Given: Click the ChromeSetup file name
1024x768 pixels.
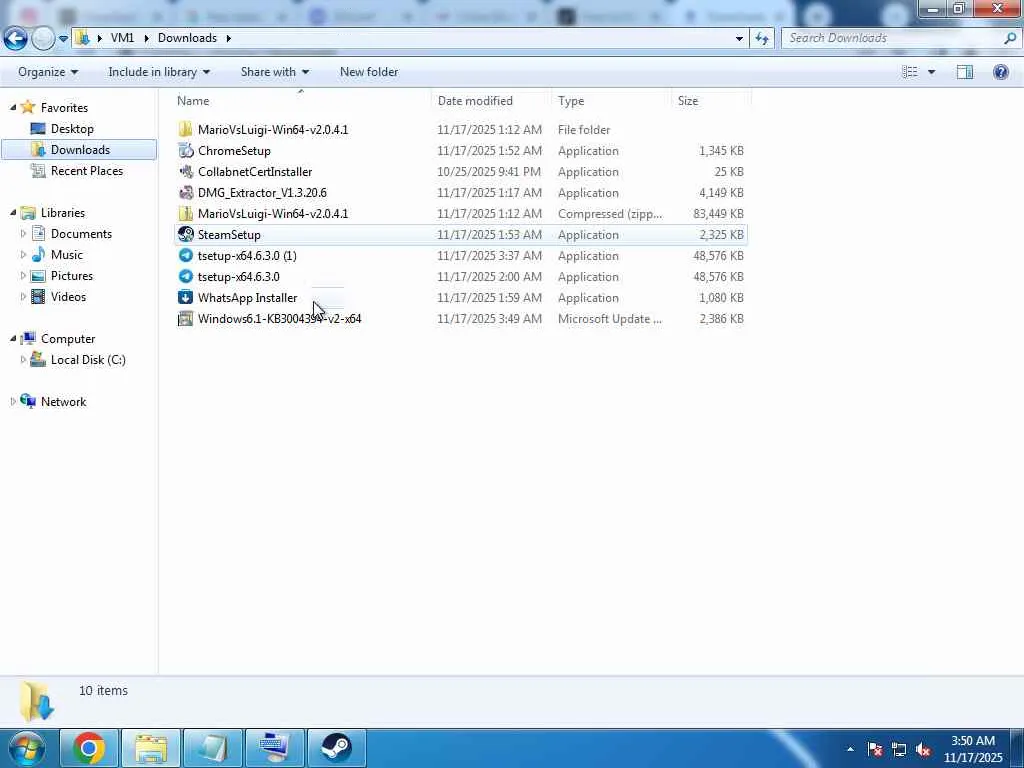Looking at the screenshot, I should pyautogui.click(x=234, y=150).
